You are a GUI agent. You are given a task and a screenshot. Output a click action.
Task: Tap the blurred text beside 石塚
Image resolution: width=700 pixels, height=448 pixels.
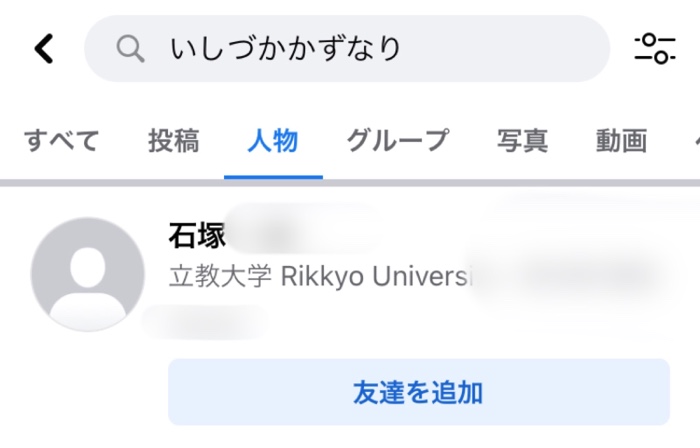pos(300,233)
